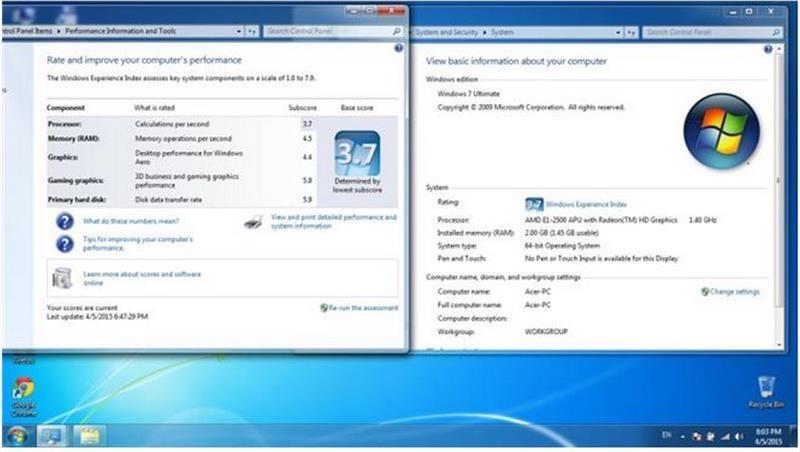Click the question mark icon beside "What do these numbers mean?"

pyautogui.click(x=64, y=221)
